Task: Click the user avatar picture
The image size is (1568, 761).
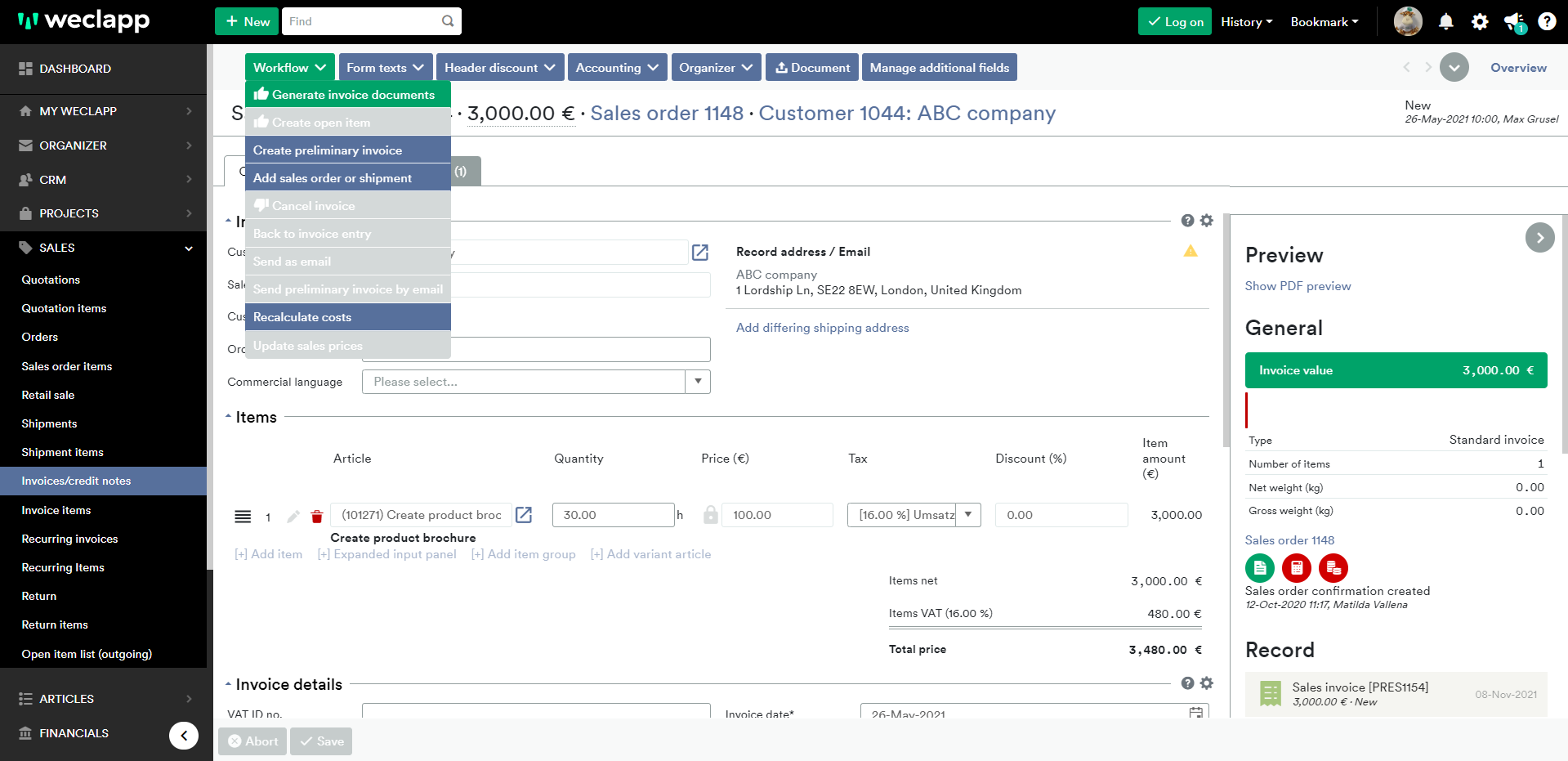Action: click(1408, 21)
